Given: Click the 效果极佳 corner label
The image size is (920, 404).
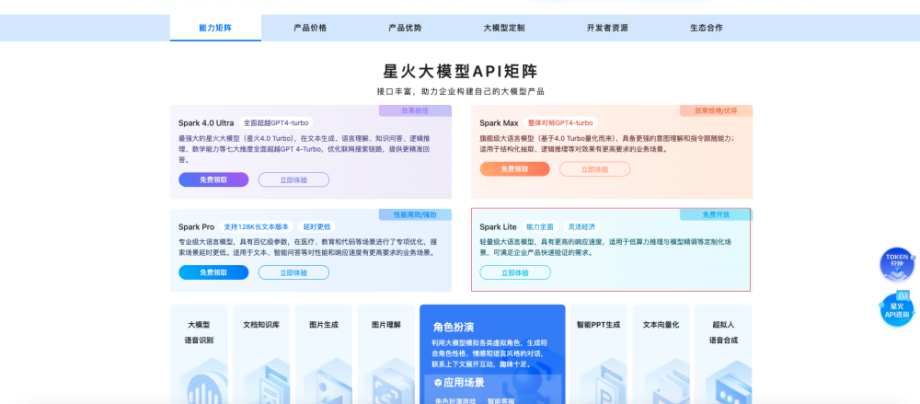Looking at the screenshot, I should 415,111.
